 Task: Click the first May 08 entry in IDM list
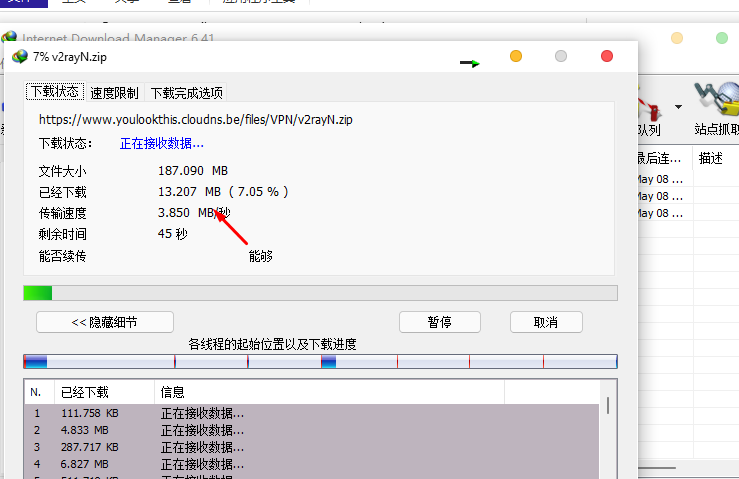pos(660,180)
